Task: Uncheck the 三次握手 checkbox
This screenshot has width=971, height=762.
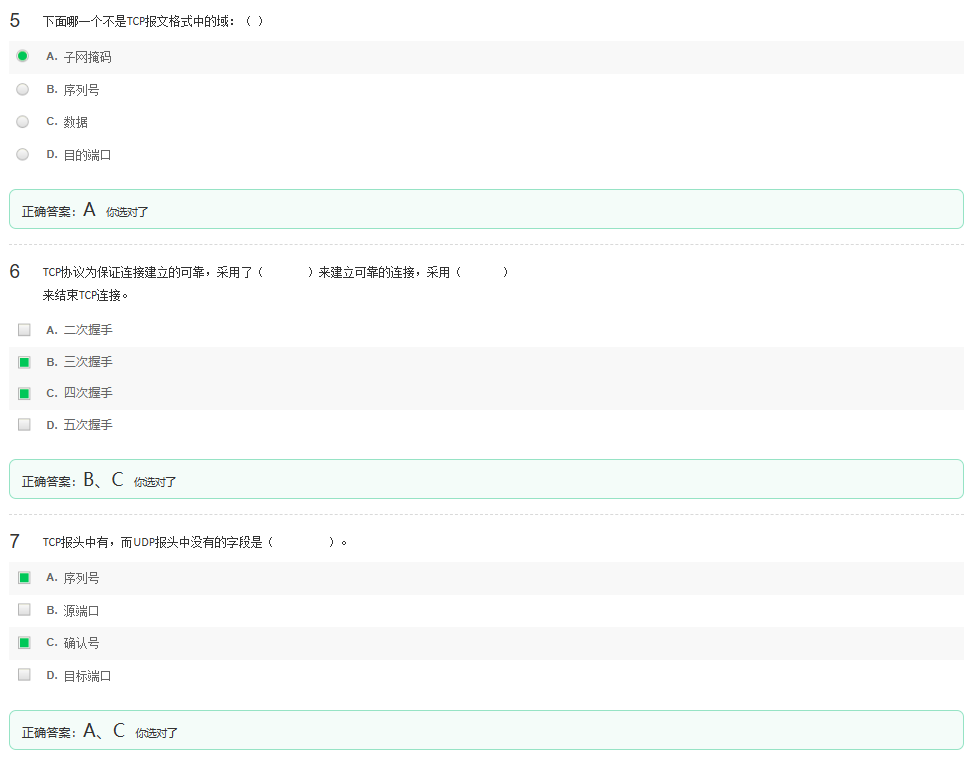Action: tap(24, 362)
